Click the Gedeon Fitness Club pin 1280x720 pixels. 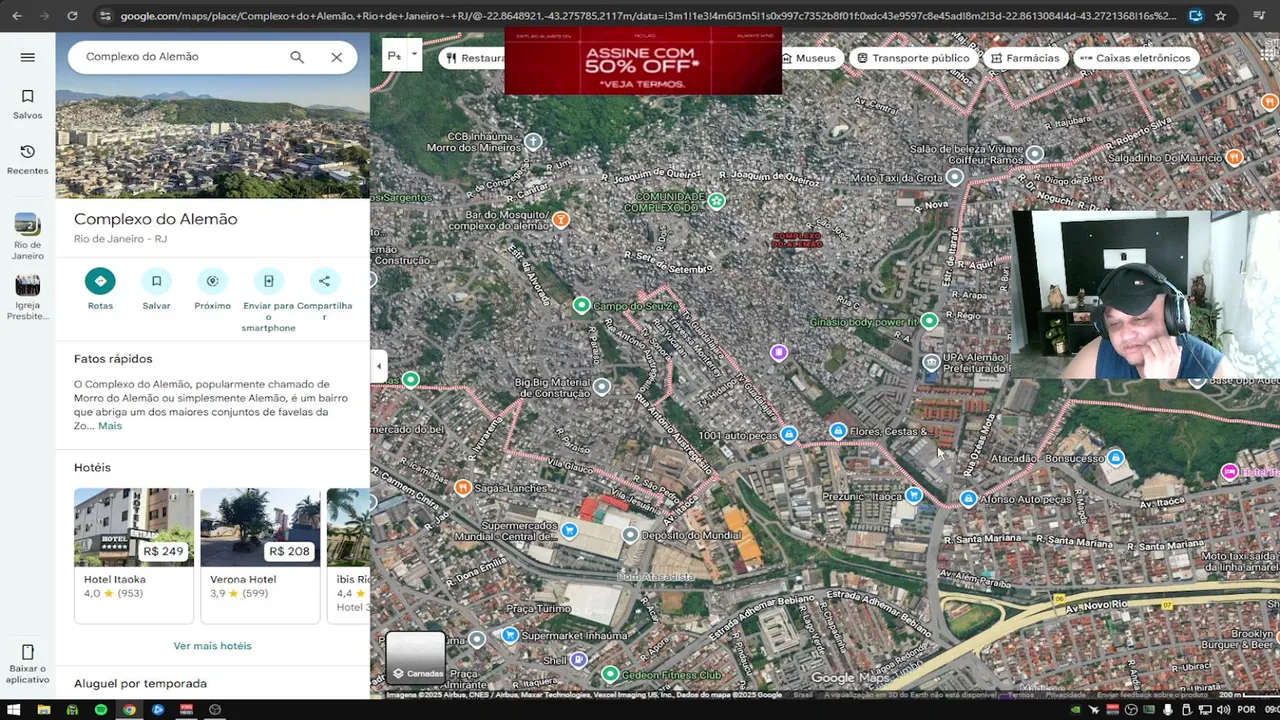610,675
